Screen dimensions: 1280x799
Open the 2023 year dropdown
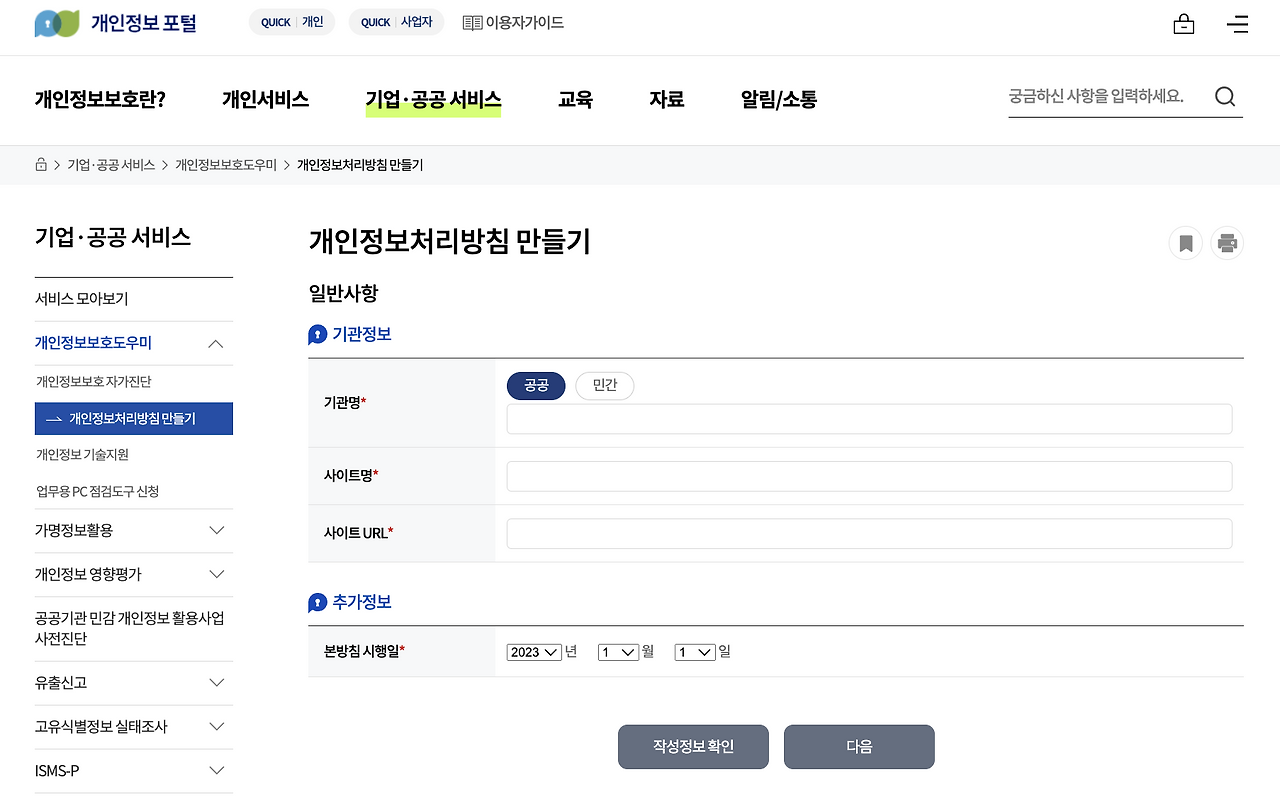[x=533, y=651]
